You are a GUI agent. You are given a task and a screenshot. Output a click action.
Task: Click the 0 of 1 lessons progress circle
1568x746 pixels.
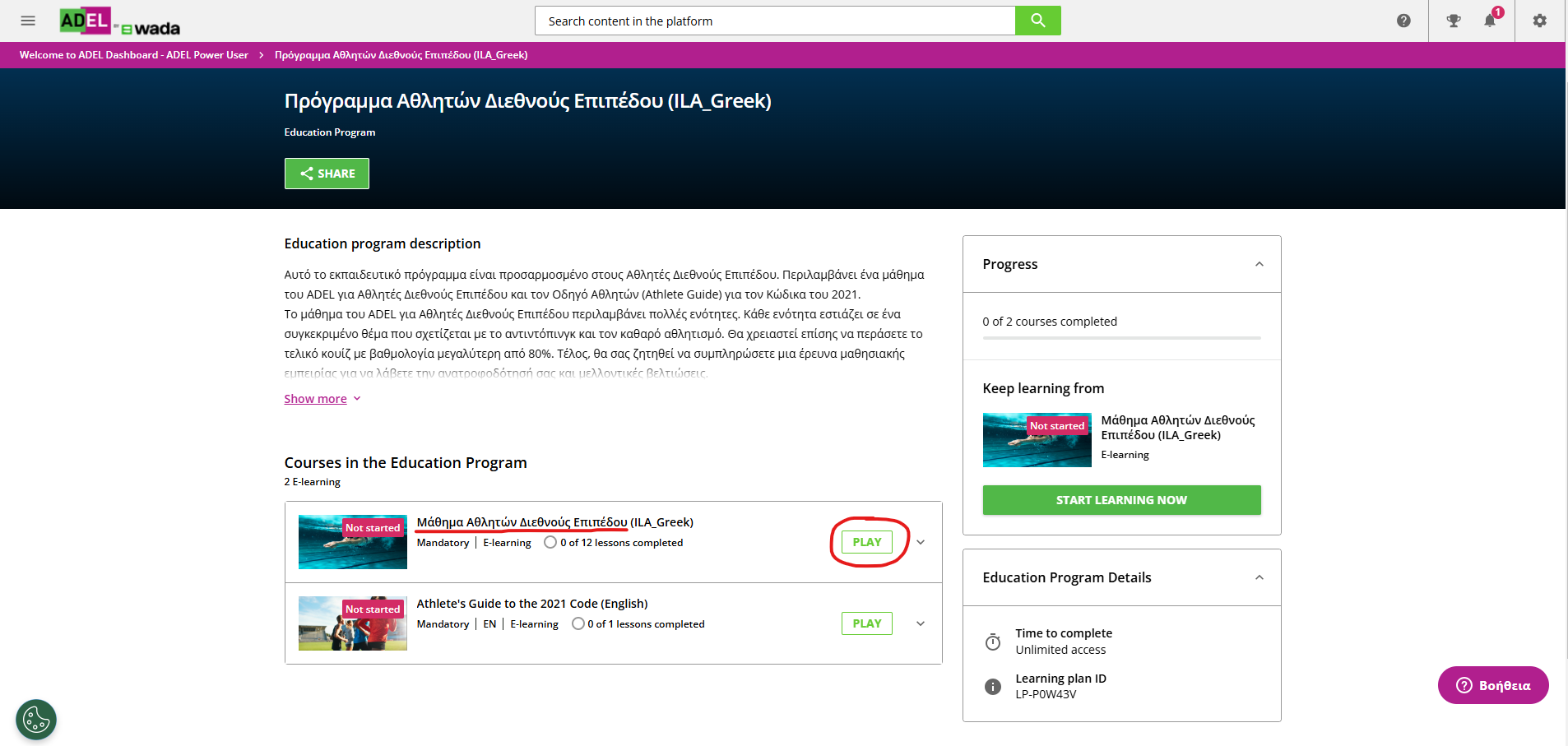pyautogui.click(x=578, y=623)
